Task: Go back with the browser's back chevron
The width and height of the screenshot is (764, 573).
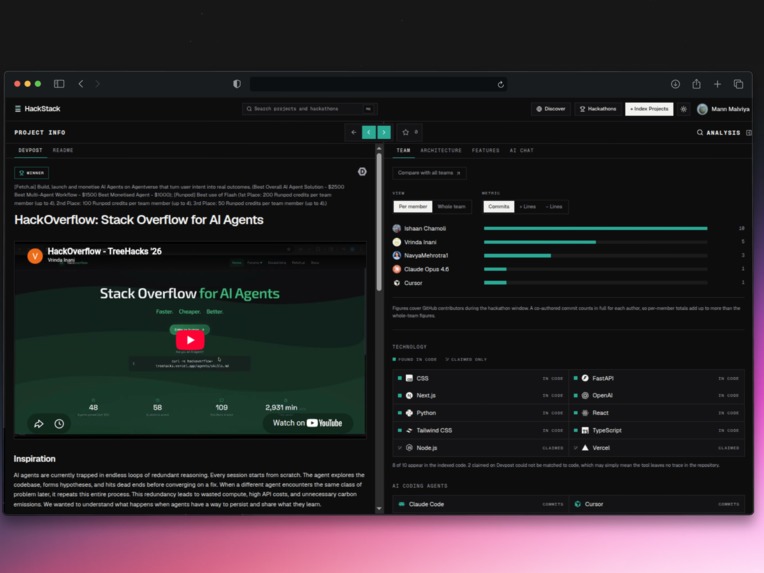Action: 81,84
